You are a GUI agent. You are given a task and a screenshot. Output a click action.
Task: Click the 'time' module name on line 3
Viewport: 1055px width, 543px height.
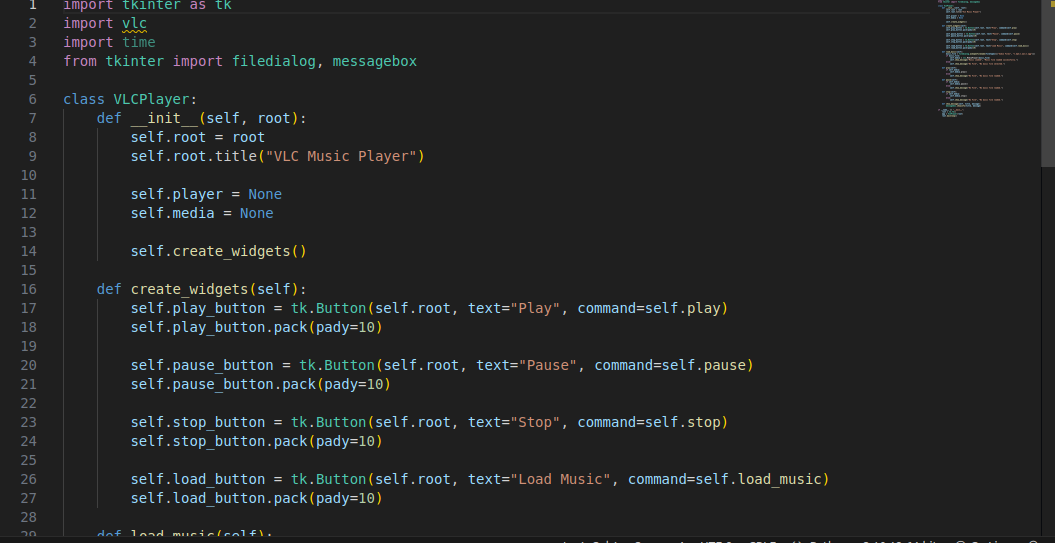coord(139,42)
